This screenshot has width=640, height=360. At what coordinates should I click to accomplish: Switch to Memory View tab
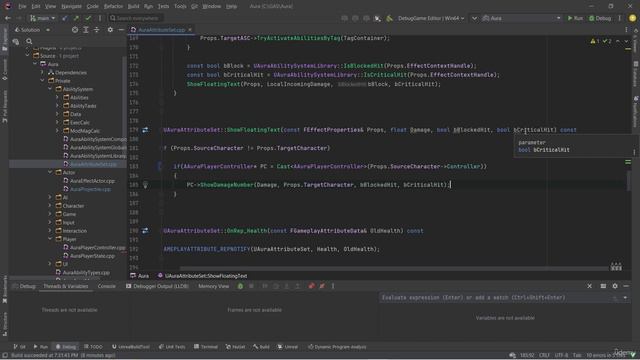pyautogui.click(x=213, y=286)
